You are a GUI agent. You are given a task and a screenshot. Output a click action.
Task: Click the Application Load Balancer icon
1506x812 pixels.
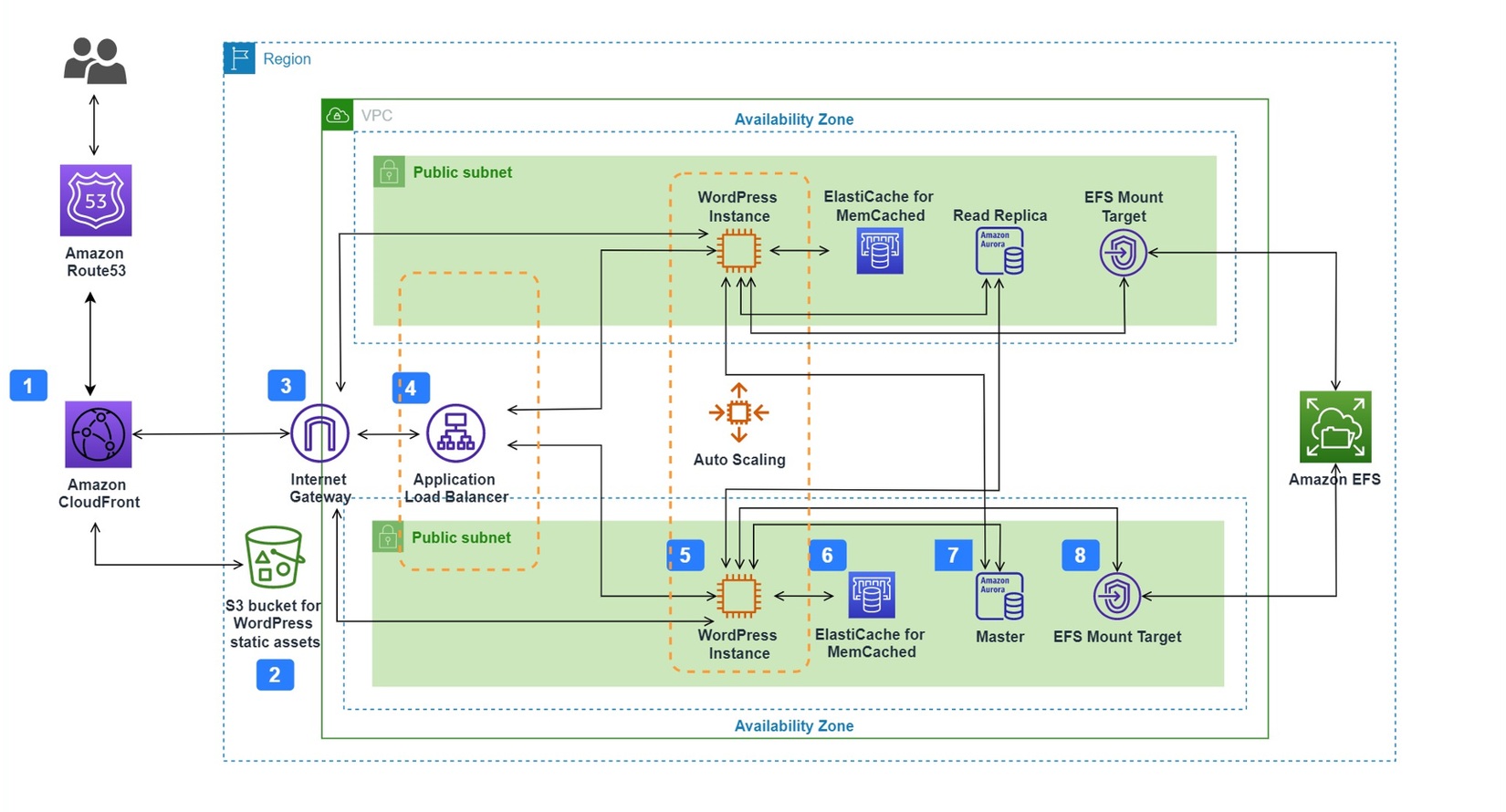pyautogui.click(x=455, y=433)
